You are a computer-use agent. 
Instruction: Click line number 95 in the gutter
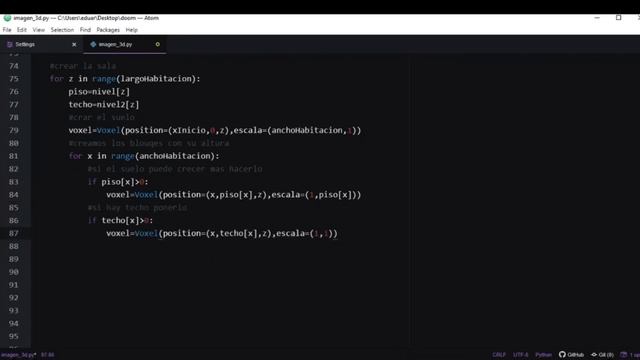click(x=14, y=336)
